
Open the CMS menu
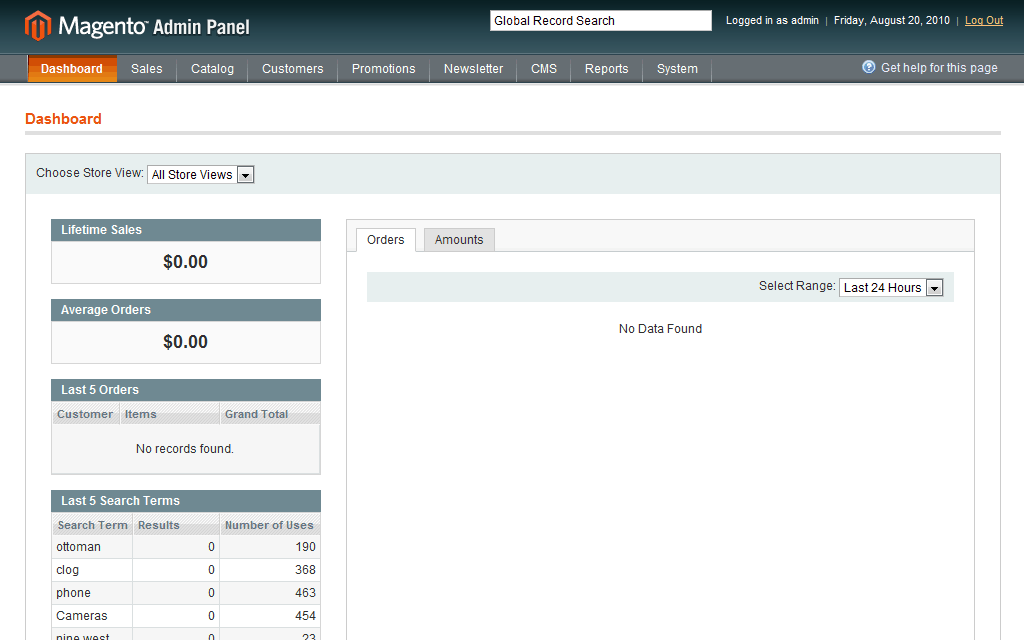click(543, 69)
